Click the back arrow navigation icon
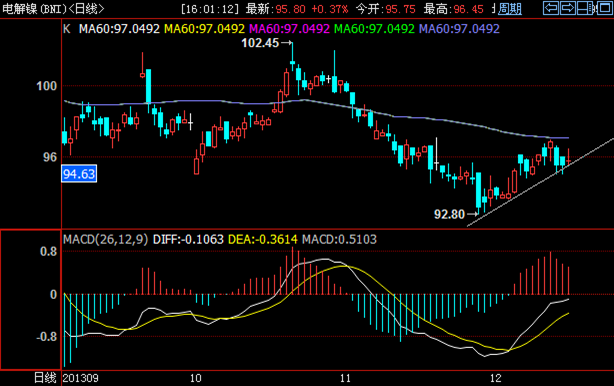Screen dimensions: 614x386 (x=551, y=8)
